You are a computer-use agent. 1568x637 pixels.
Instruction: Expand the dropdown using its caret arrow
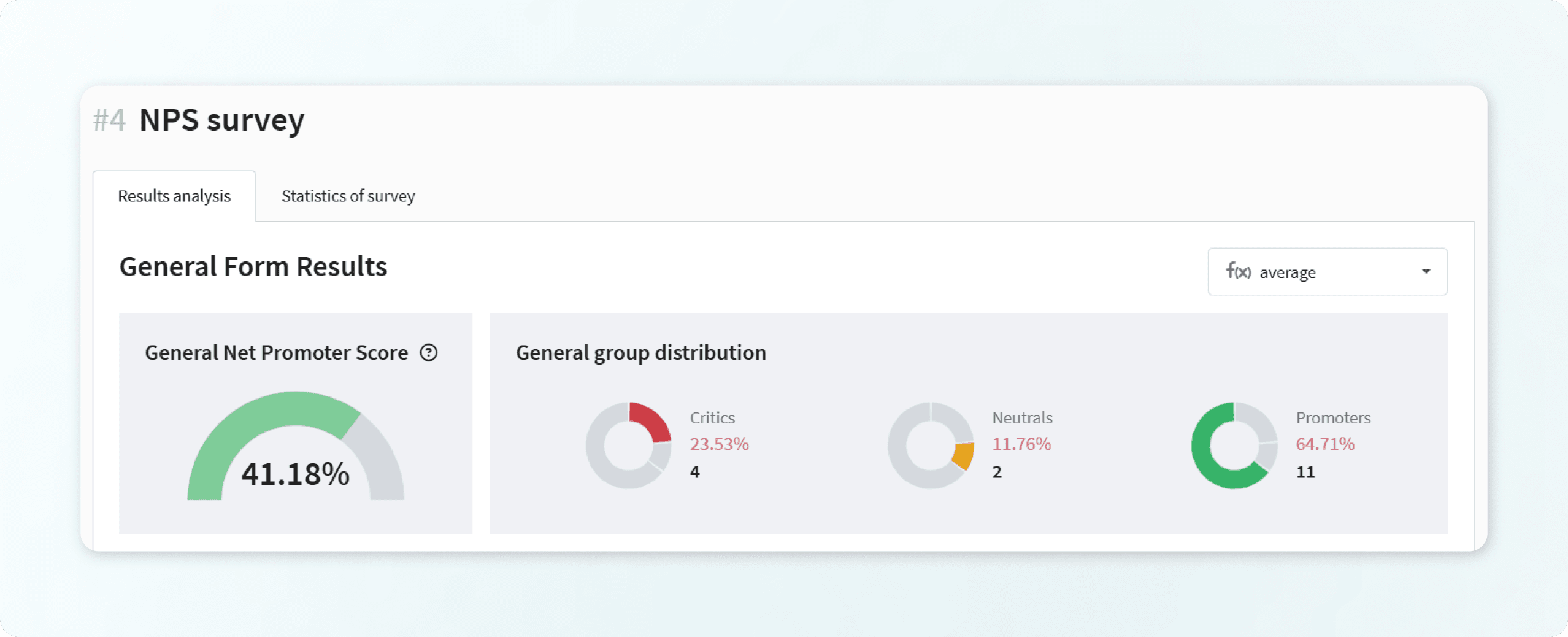(x=1426, y=271)
